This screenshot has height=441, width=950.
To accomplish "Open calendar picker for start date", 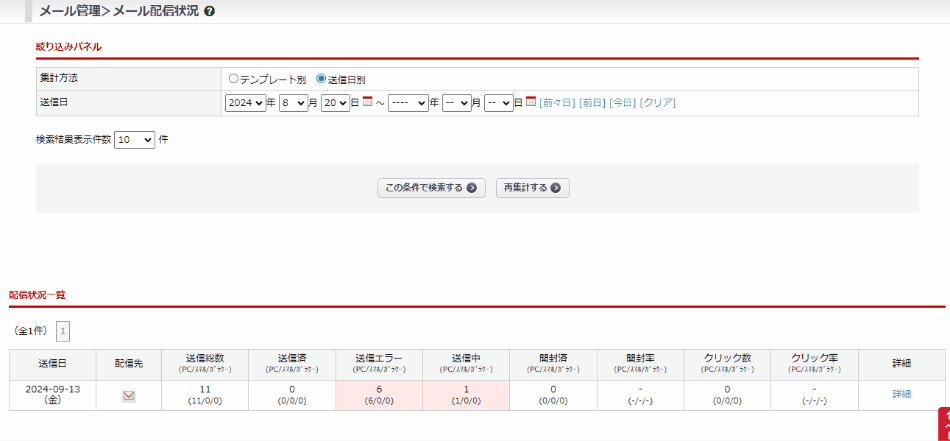I will (x=367, y=102).
